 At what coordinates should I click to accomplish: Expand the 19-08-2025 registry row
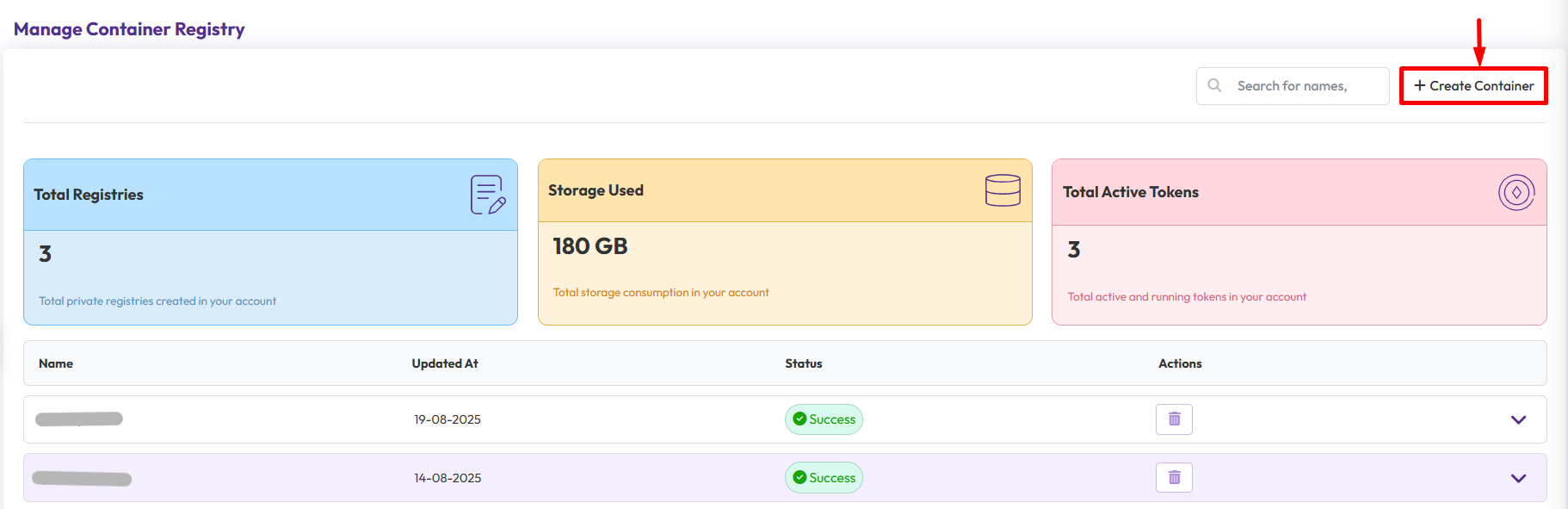coord(1518,420)
